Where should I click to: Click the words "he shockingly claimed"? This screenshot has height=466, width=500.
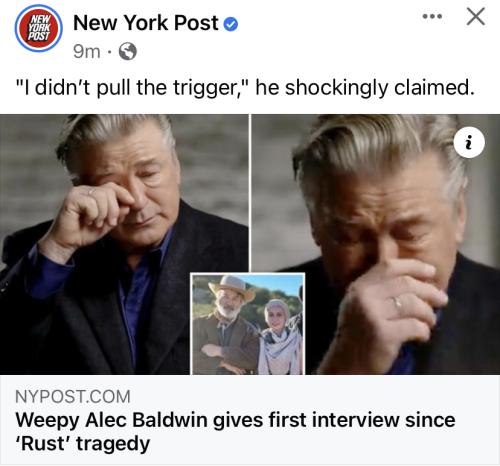click(365, 88)
